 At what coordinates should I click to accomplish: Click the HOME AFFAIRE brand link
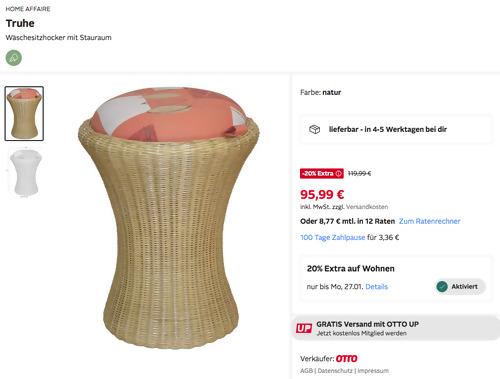click(28, 9)
